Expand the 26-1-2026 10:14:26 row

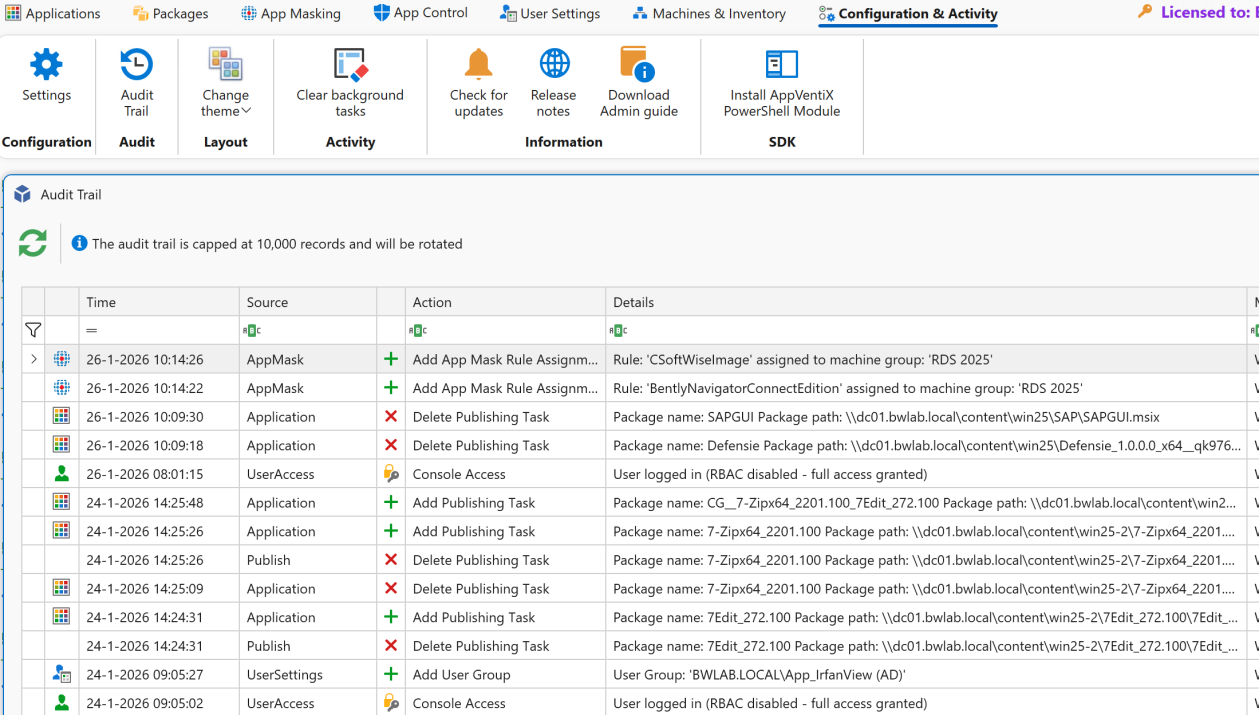[x=33, y=359]
